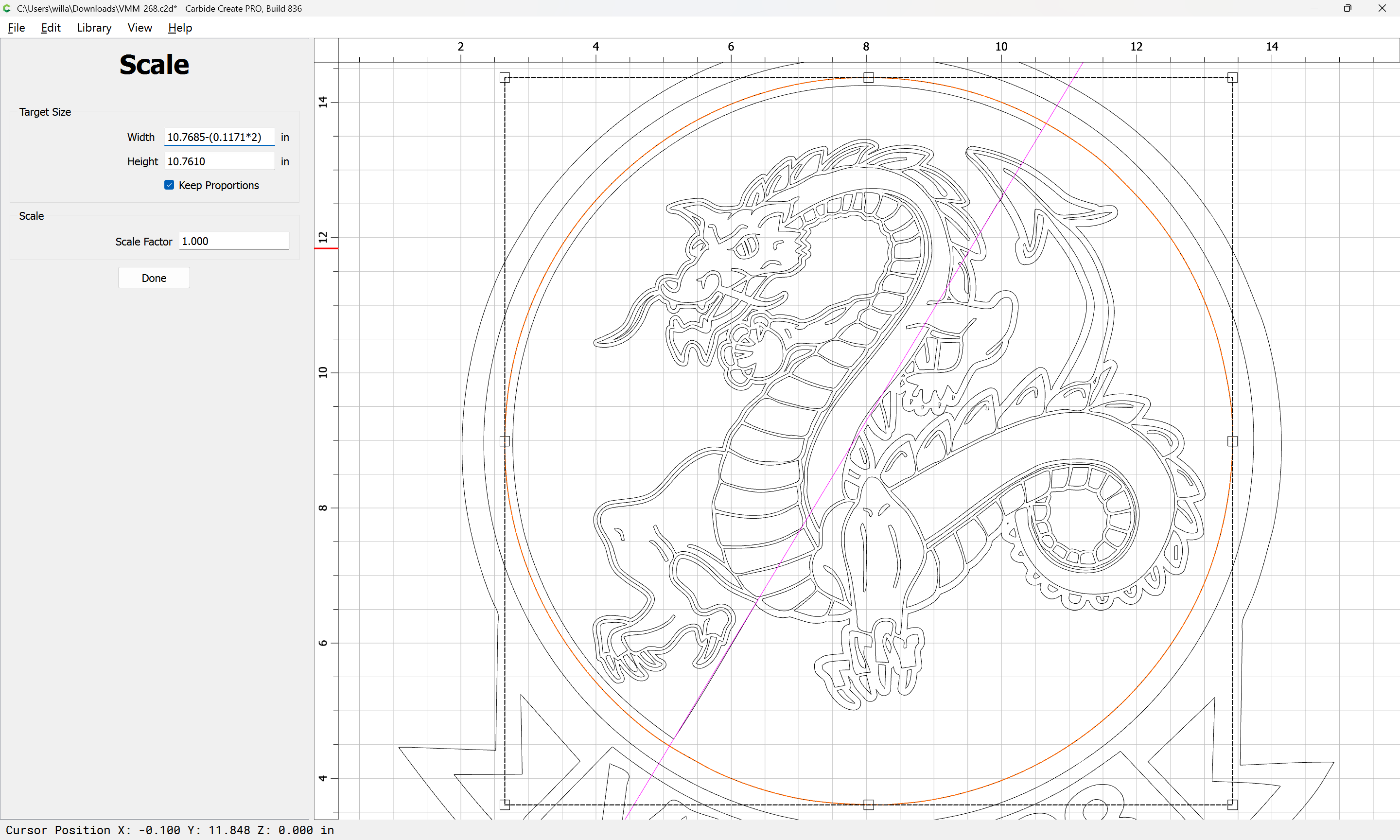Viewport: 1400px width, 840px height.
Task: Click the Done button
Action: click(x=154, y=278)
